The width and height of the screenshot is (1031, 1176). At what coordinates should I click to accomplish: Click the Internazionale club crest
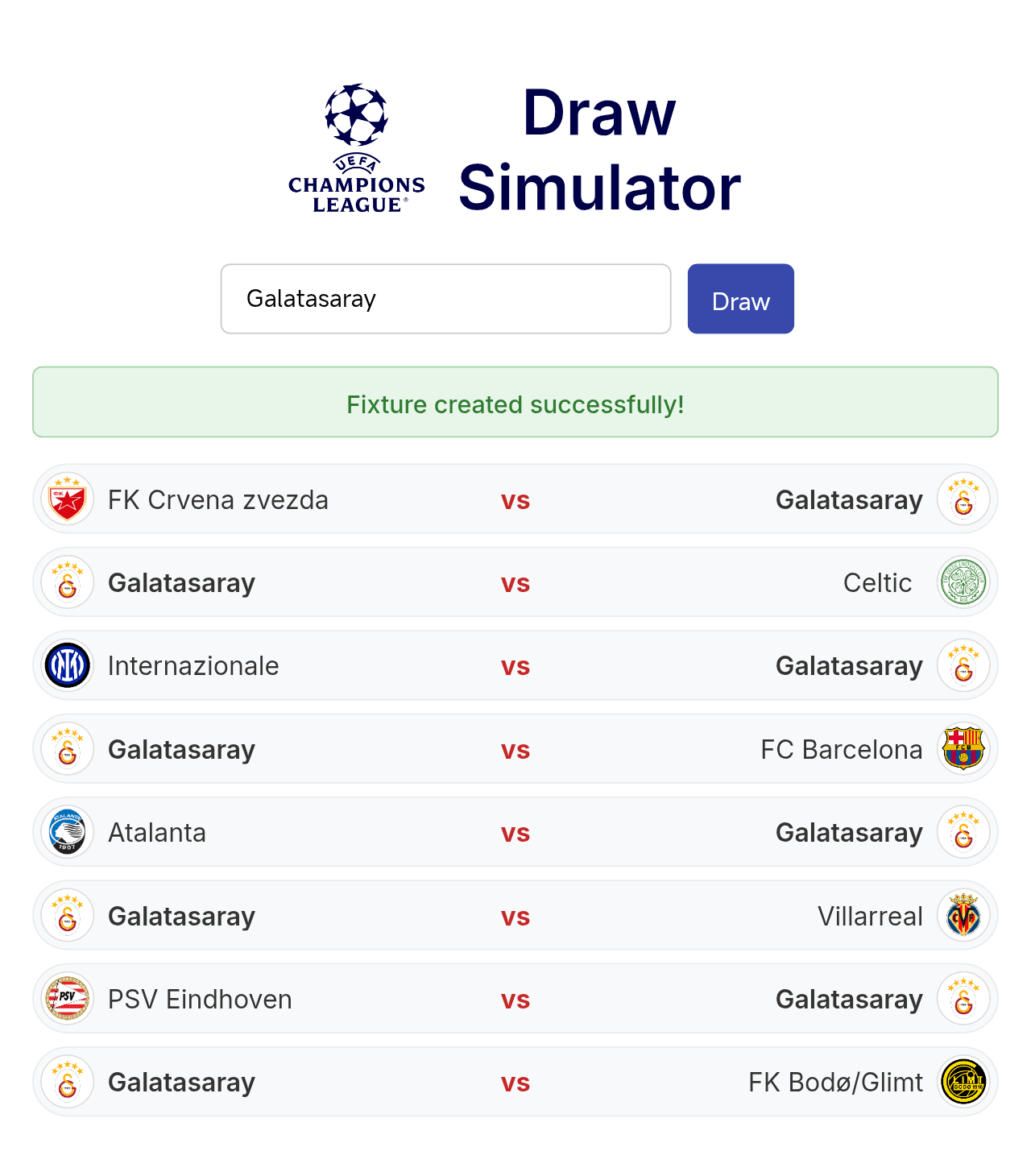(68, 666)
